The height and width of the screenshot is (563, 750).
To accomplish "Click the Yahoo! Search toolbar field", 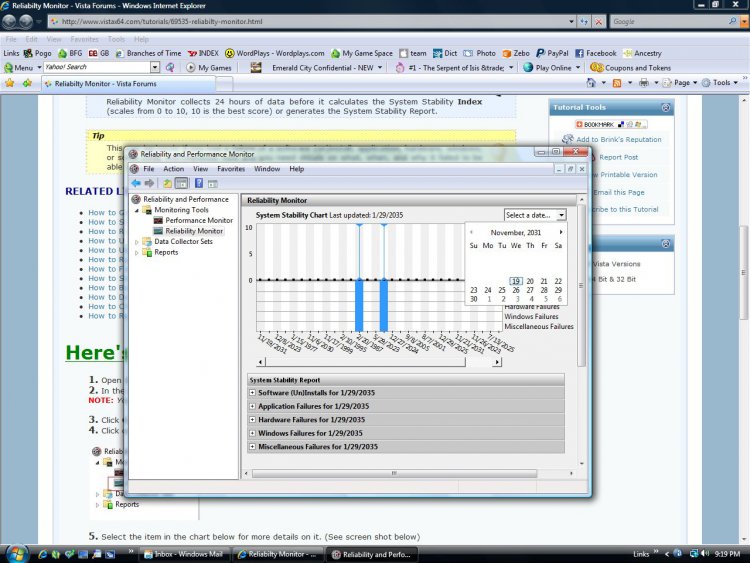I will (x=97, y=67).
